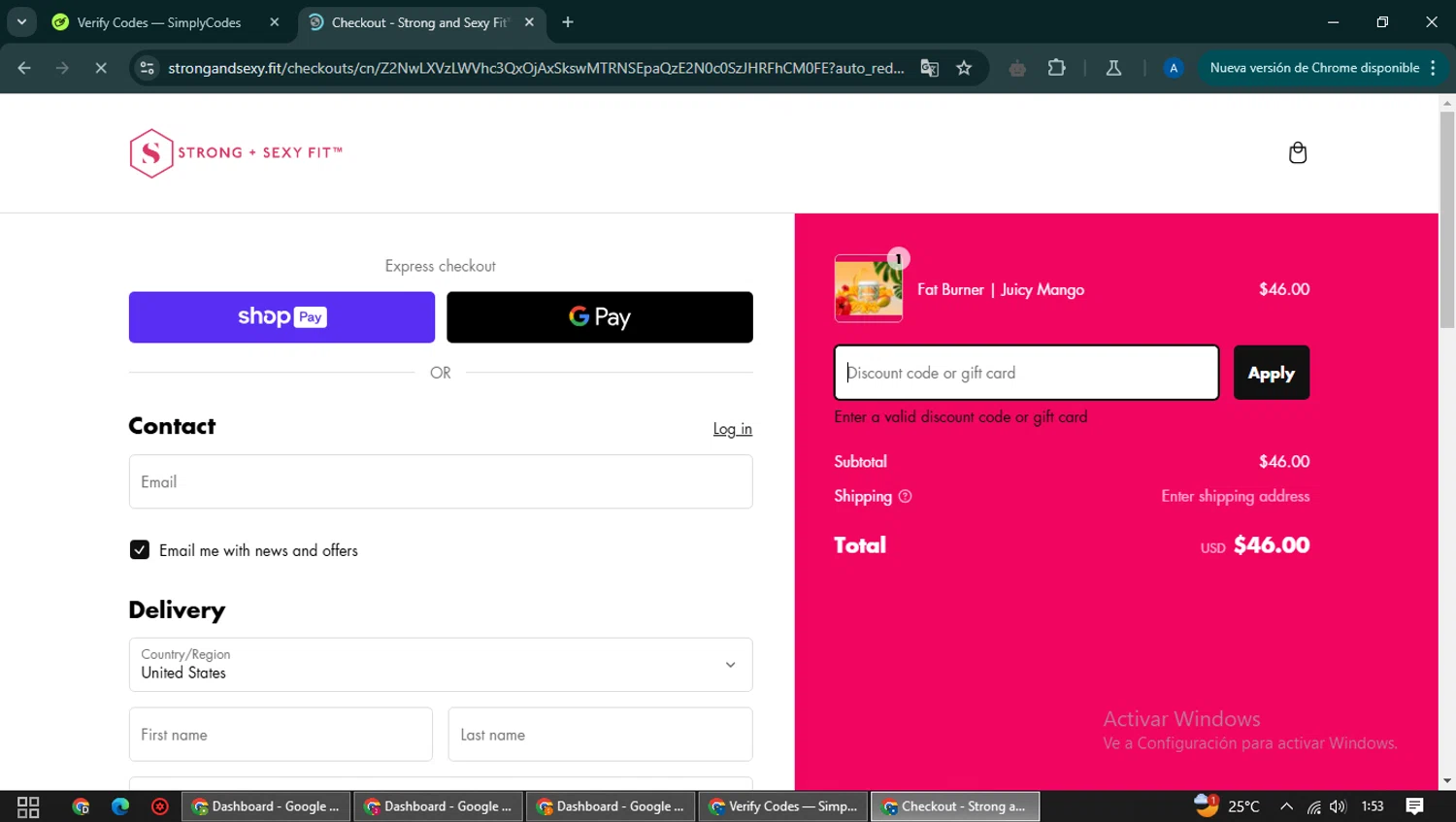Toggle Email me with news and offers
1456x822 pixels.
pyautogui.click(x=140, y=550)
